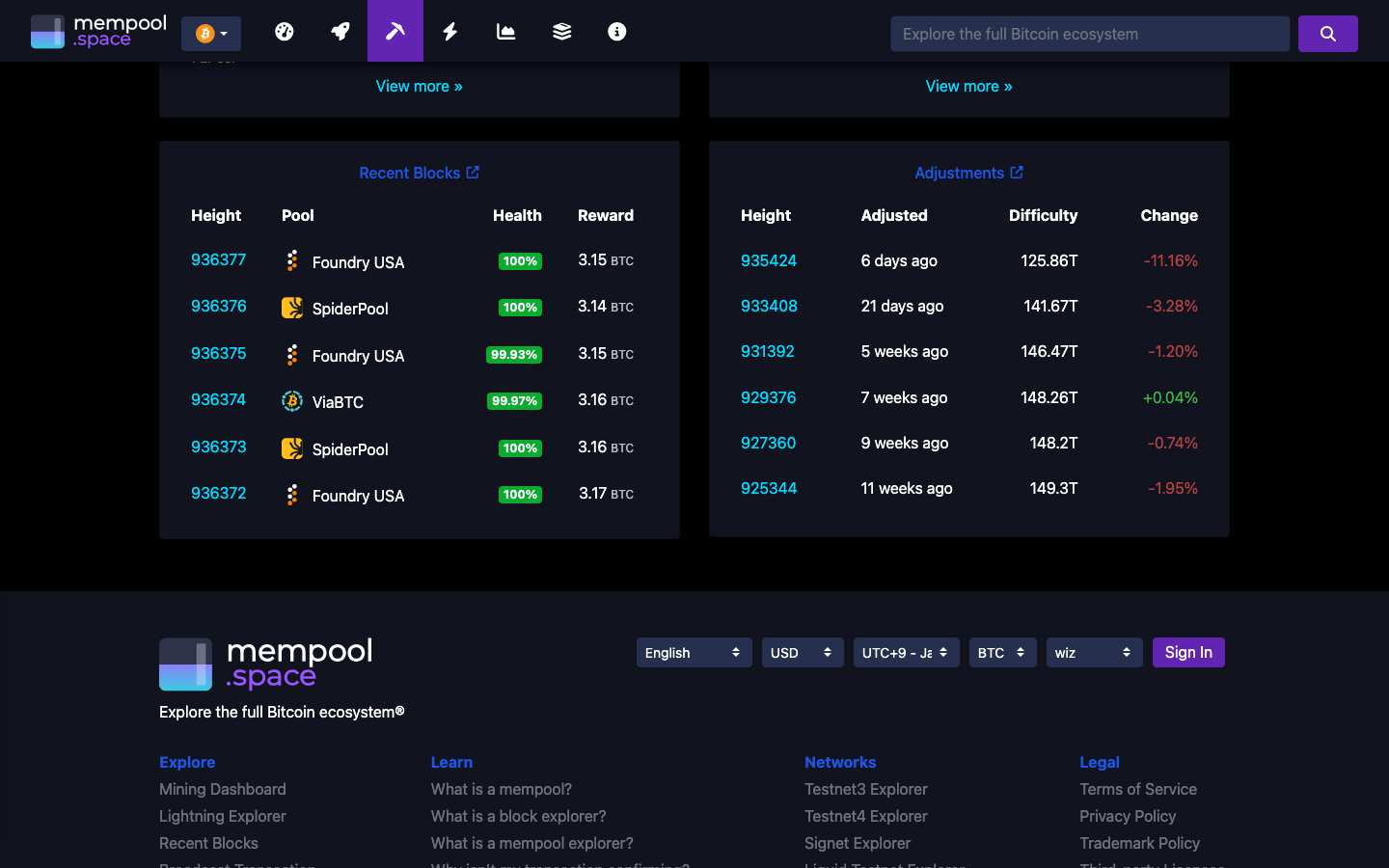View graphs via the chart icon

click(x=505, y=31)
